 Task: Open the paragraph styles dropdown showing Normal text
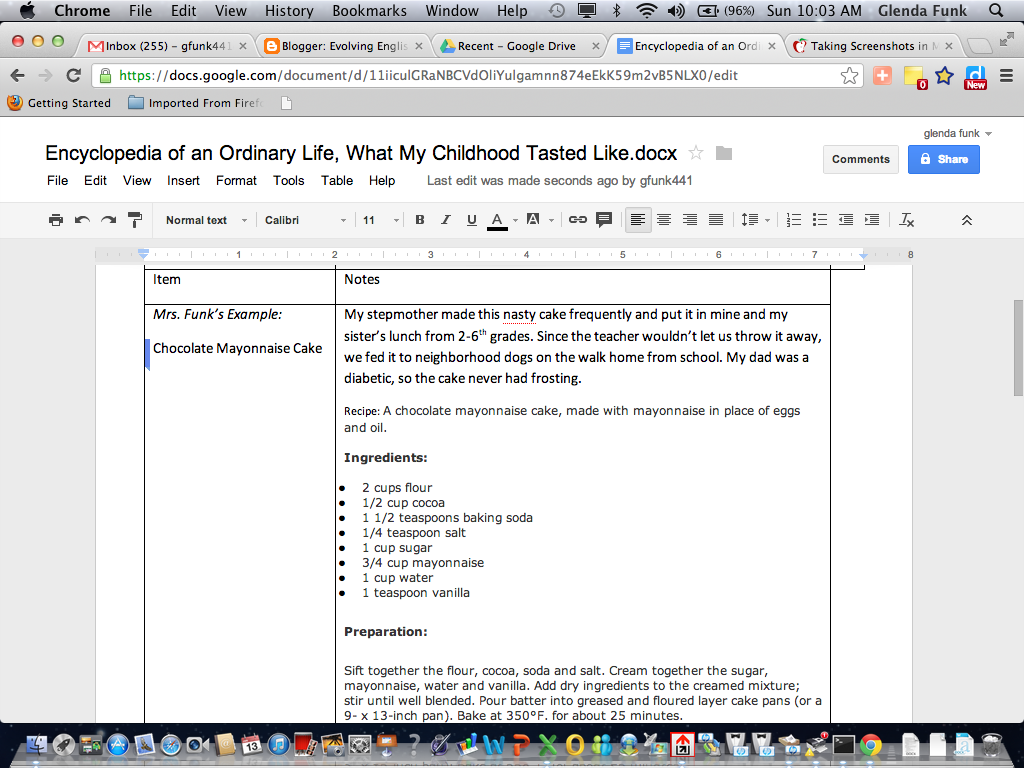click(x=205, y=219)
